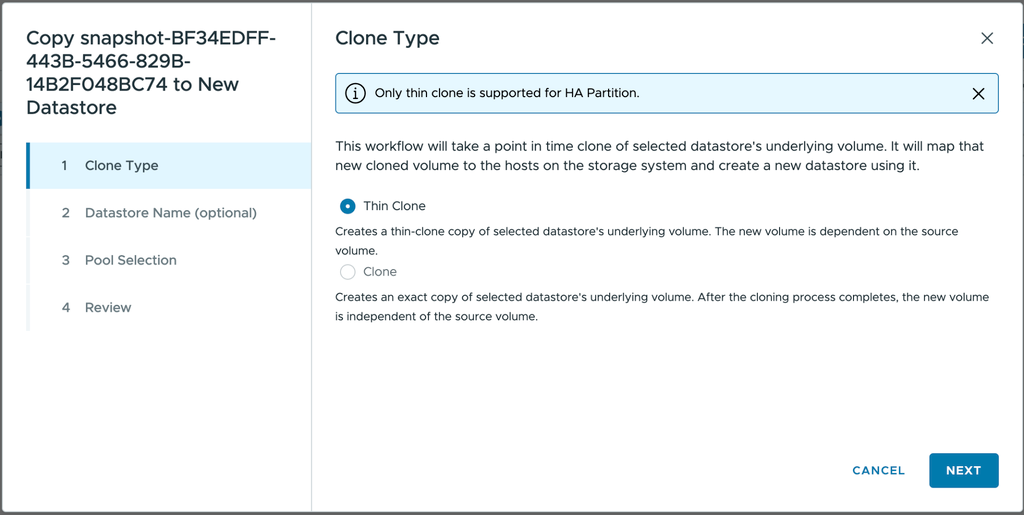Click the exact copy description under Clone
The image size is (1024, 515).
(x=662, y=307)
